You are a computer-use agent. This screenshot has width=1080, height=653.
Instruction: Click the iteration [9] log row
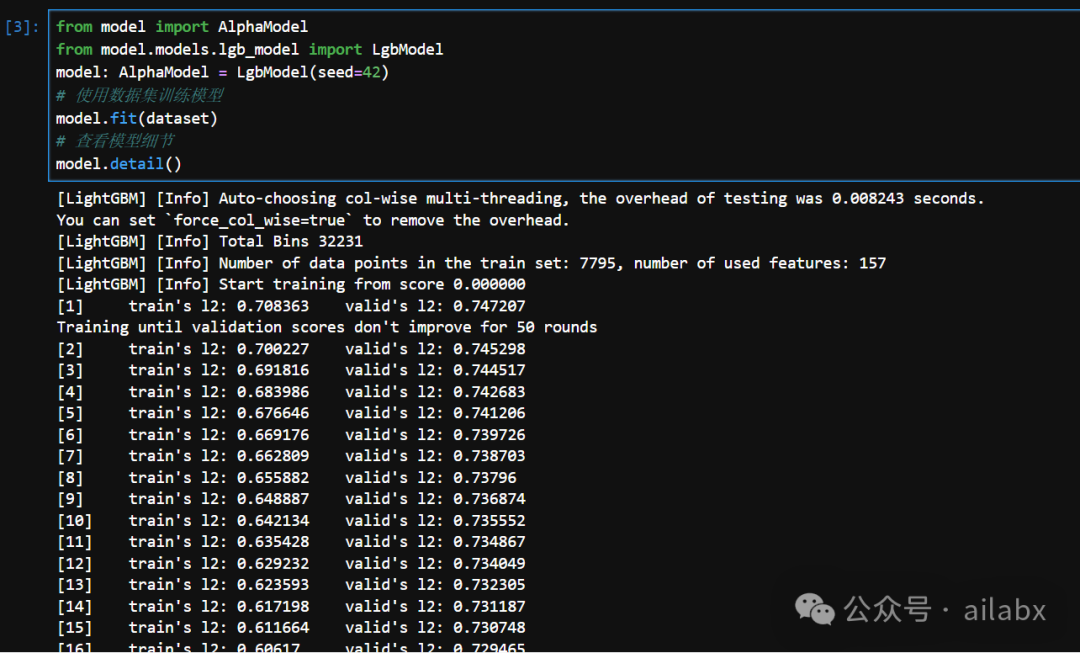click(291, 499)
